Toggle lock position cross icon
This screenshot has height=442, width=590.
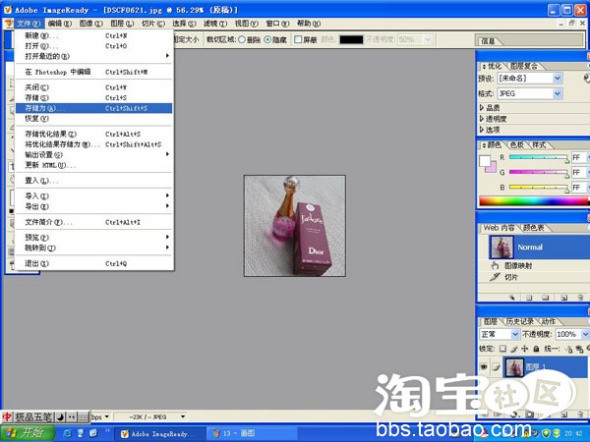[x=525, y=349]
